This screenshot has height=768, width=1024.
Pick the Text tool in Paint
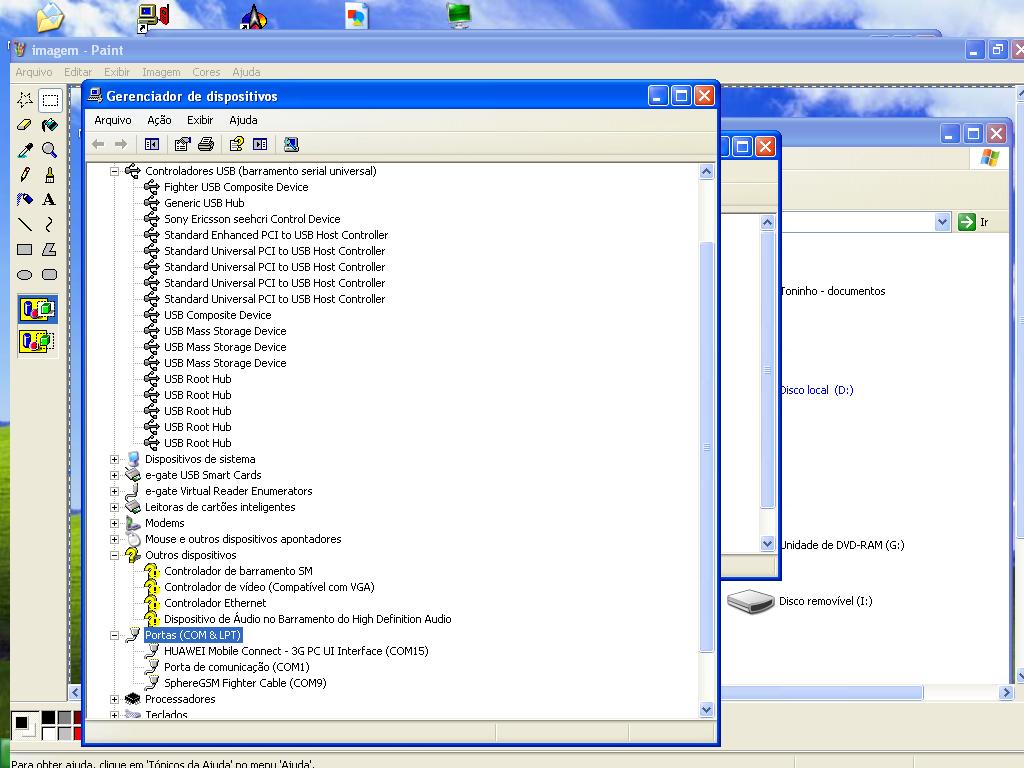[50, 199]
